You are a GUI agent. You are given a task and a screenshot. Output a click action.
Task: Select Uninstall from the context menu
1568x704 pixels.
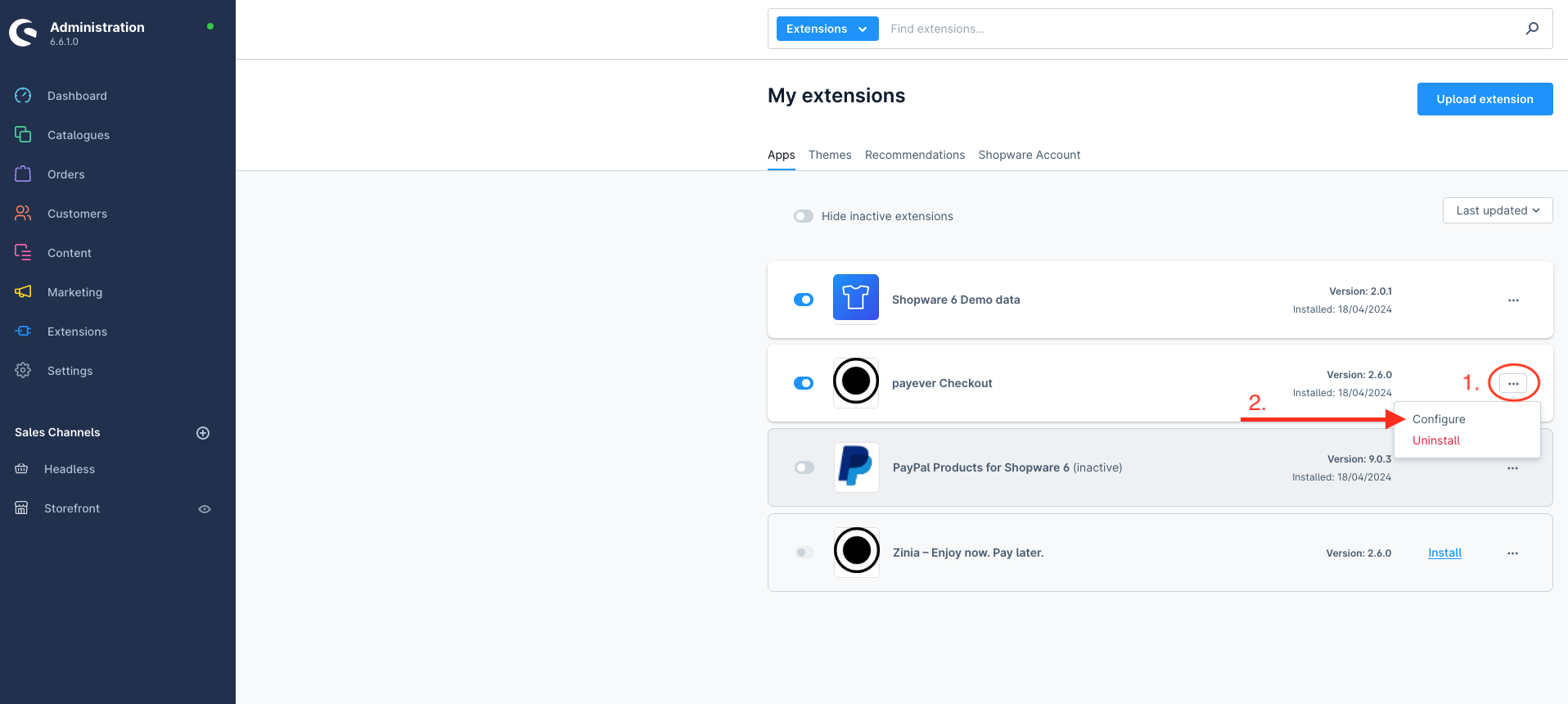pos(1436,440)
